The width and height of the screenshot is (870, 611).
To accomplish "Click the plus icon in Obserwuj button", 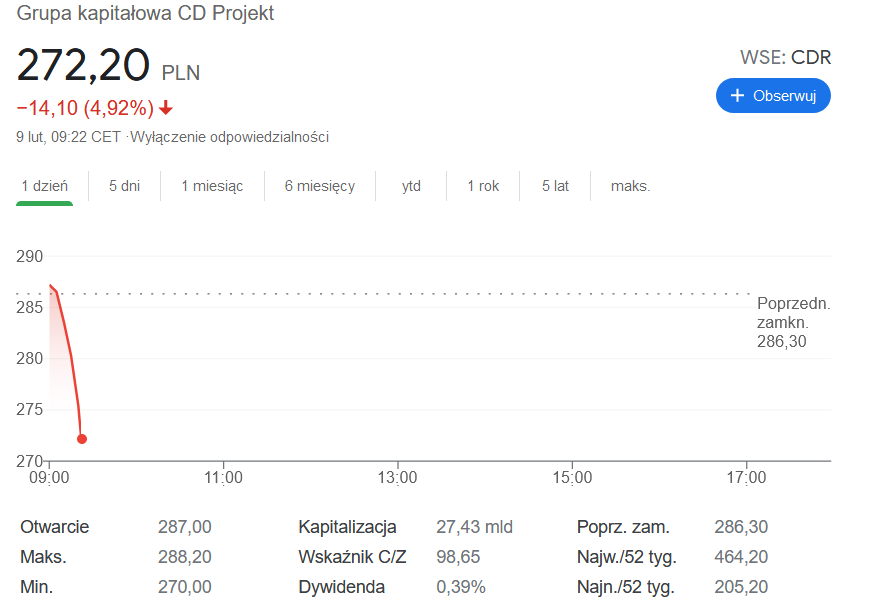I will coord(737,95).
